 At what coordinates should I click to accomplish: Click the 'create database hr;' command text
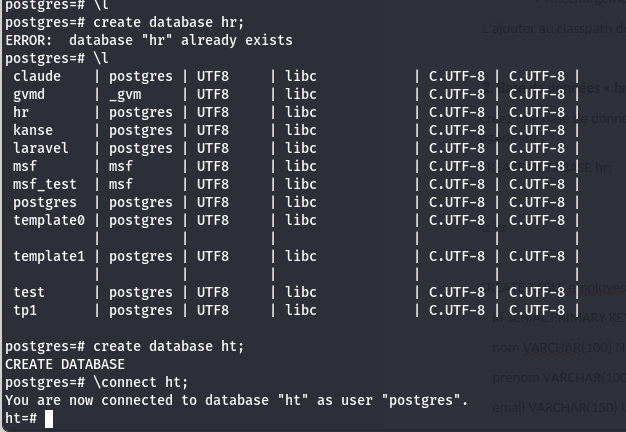click(168, 22)
